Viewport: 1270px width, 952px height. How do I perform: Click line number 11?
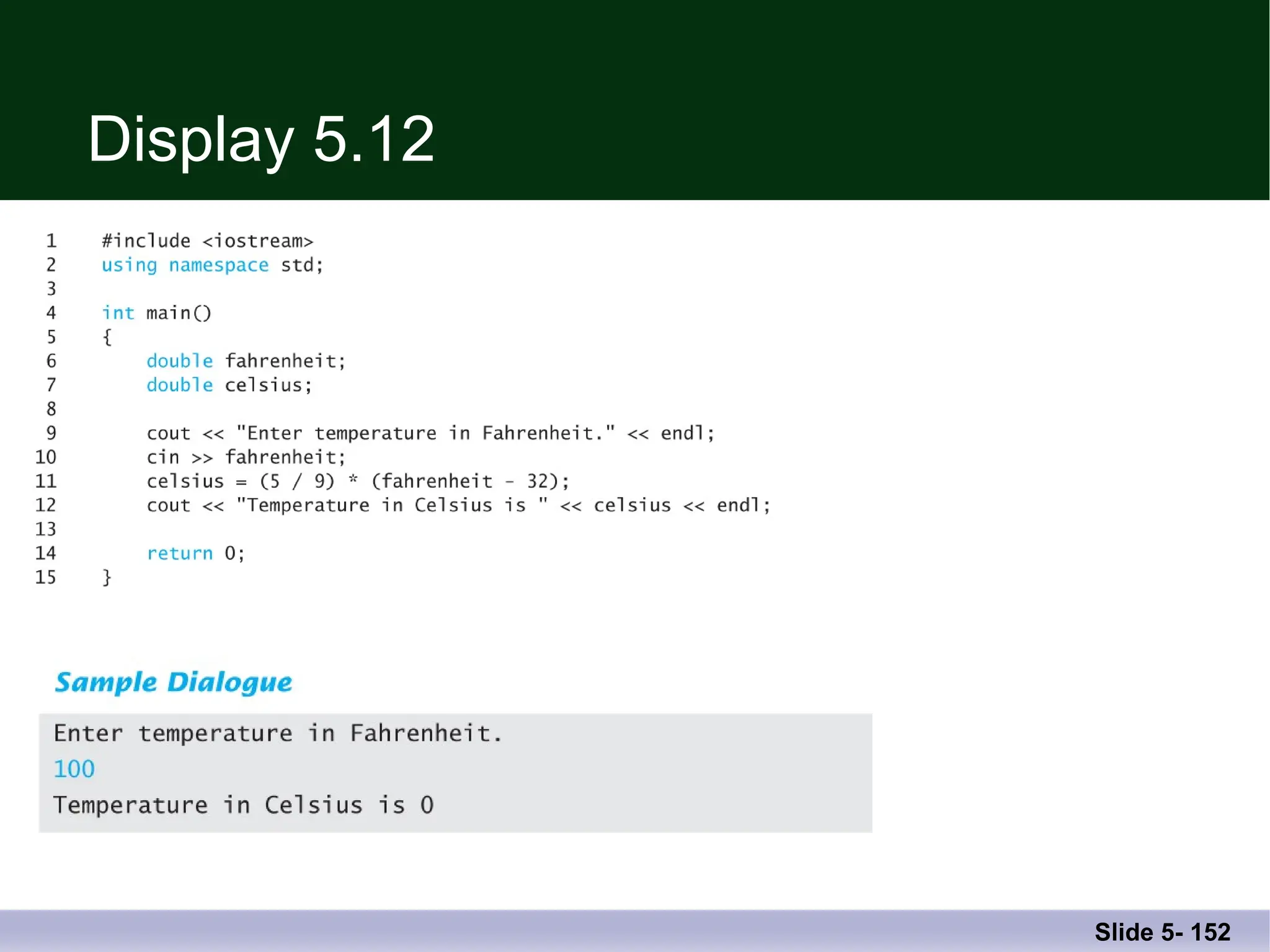46,481
